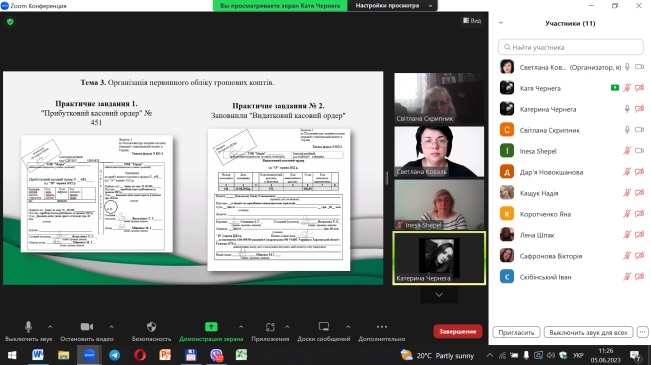
Task: Open Доски сообщений whiteboard icon
Action: click(324, 327)
